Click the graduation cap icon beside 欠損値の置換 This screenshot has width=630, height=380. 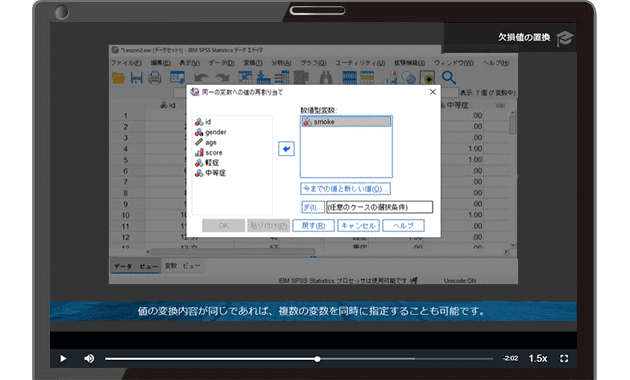[565, 38]
